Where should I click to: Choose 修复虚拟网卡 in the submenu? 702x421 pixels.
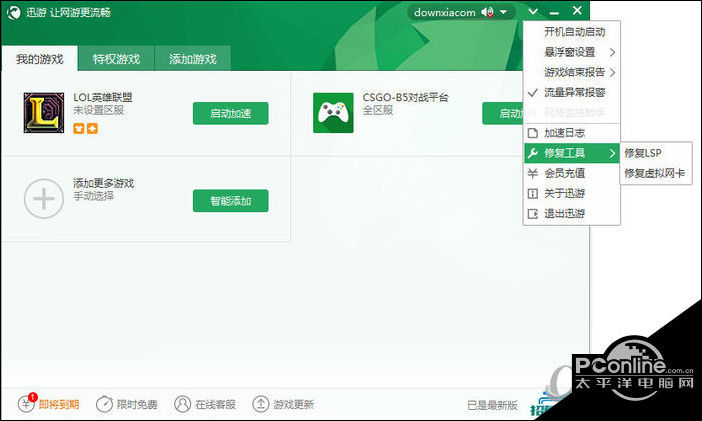[656, 173]
